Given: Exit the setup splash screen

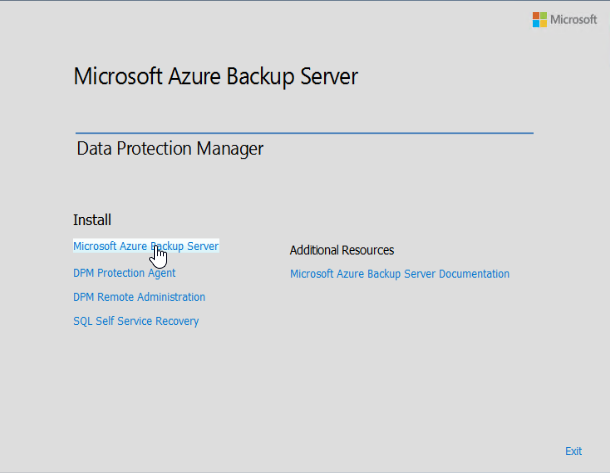Looking at the screenshot, I should coord(573,451).
